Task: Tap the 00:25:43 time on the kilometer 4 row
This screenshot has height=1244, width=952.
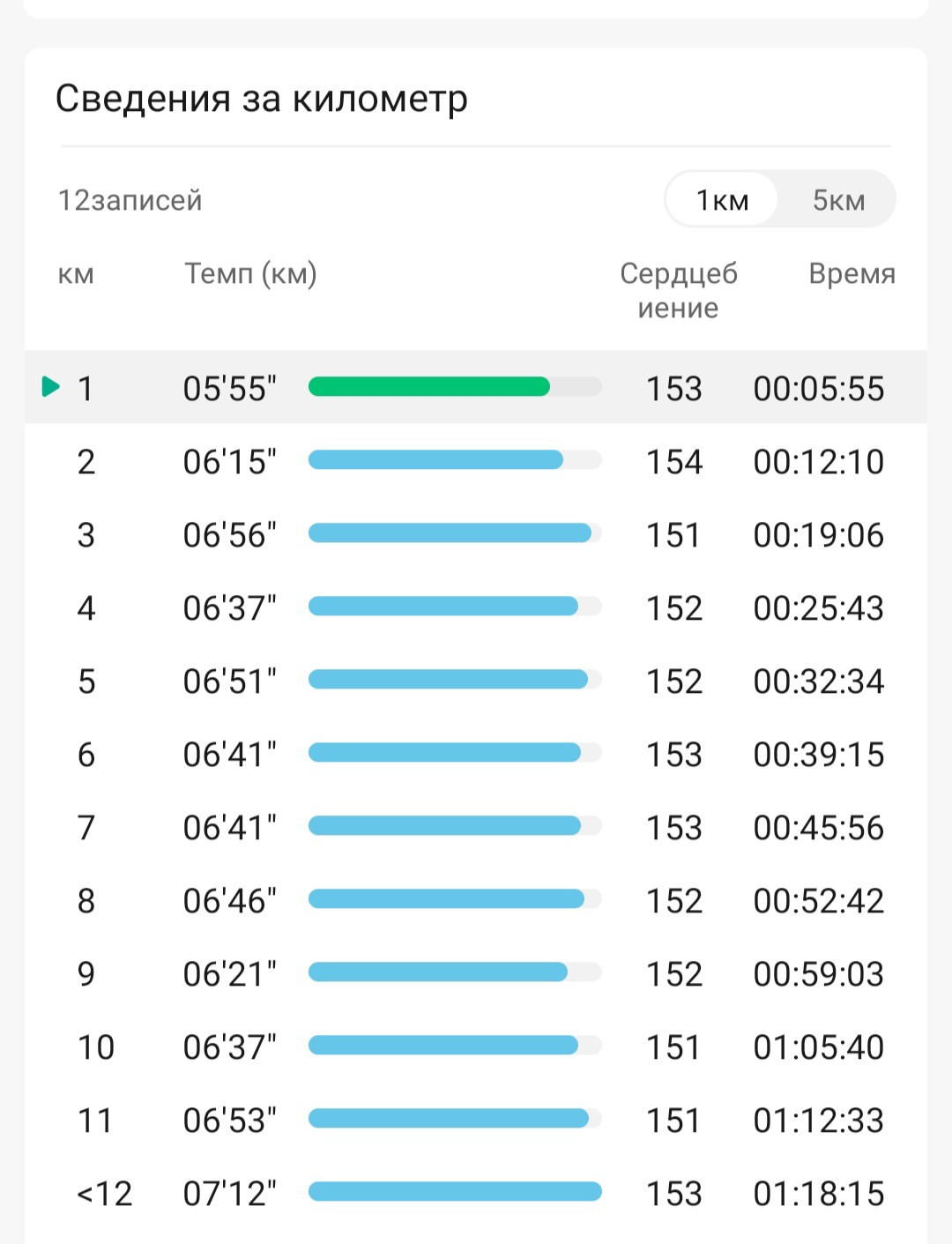Action: (x=818, y=608)
